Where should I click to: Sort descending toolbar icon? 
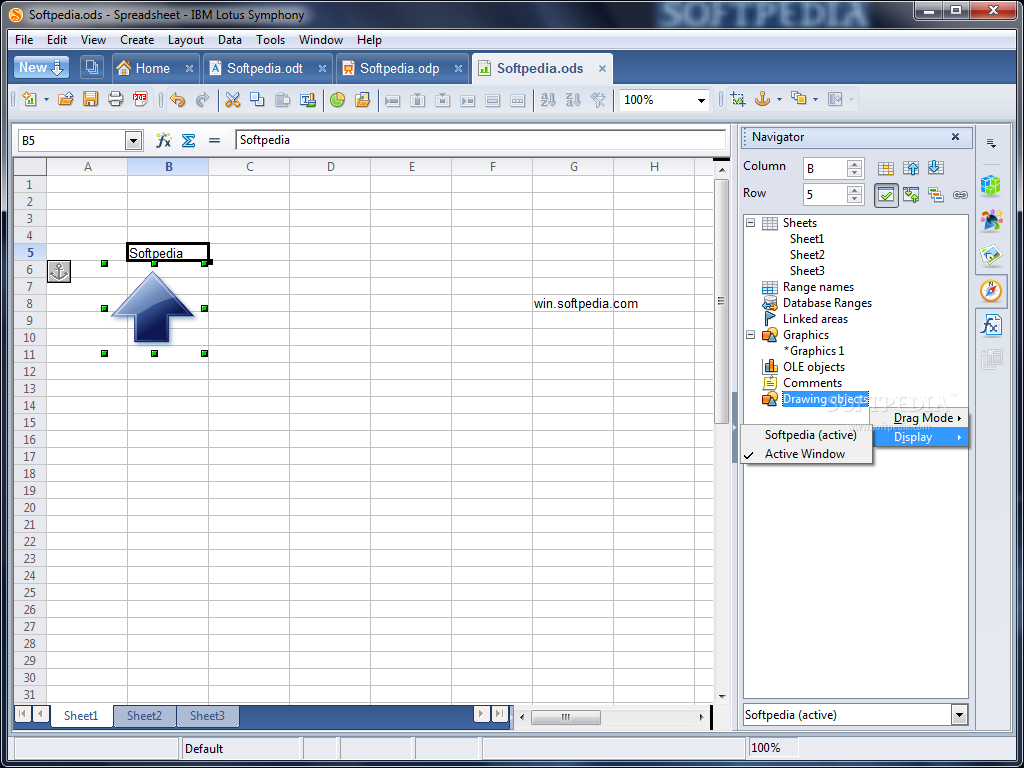coord(573,99)
